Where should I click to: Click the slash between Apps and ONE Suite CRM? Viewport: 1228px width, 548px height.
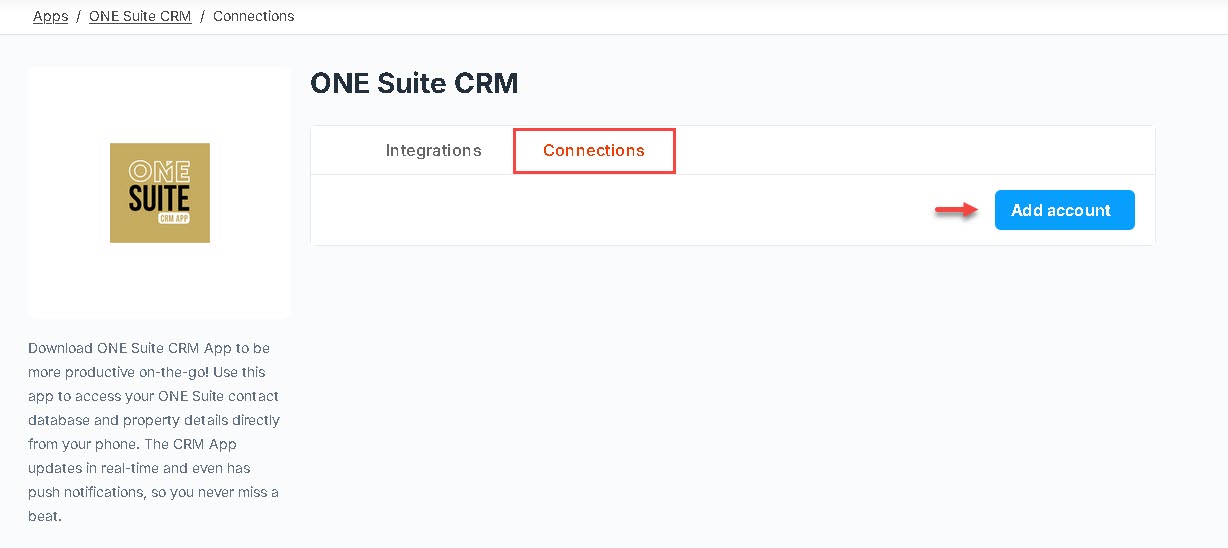pyautogui.click(x=78, y=16)
